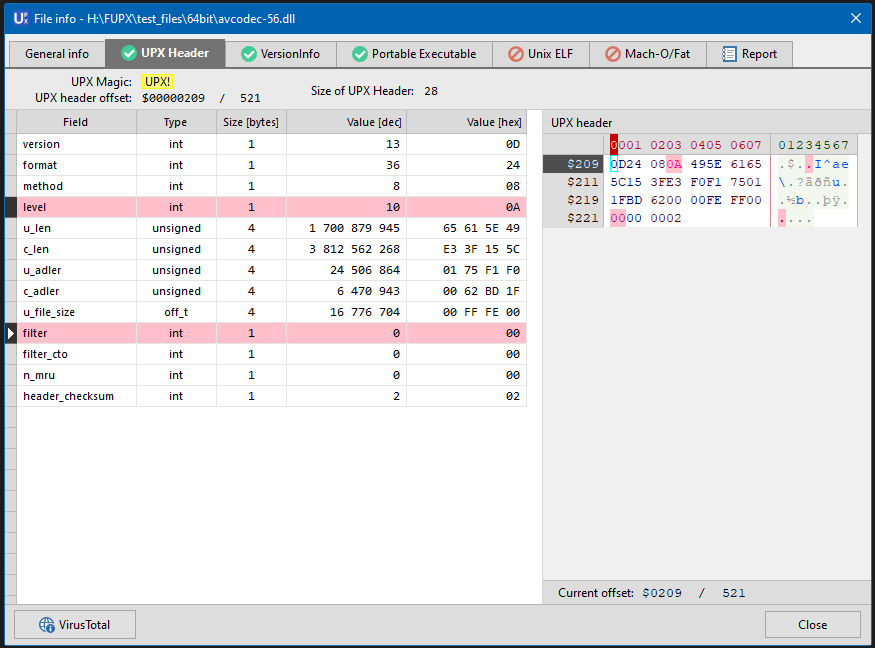Open the VersionInfo tab
The height and width of the screenshot is (648, 875).
(281, 54)
